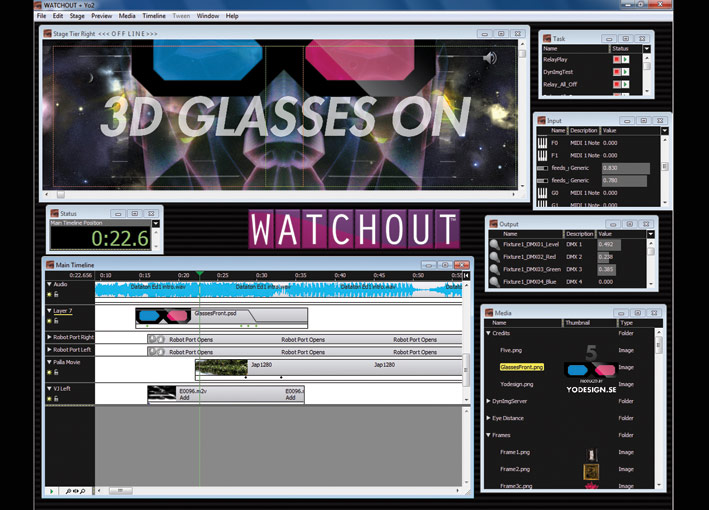The height and width of the screenshot is (510, 709).
Task: Open the Output window dropdown arrow
Action: tap(650, 234)
